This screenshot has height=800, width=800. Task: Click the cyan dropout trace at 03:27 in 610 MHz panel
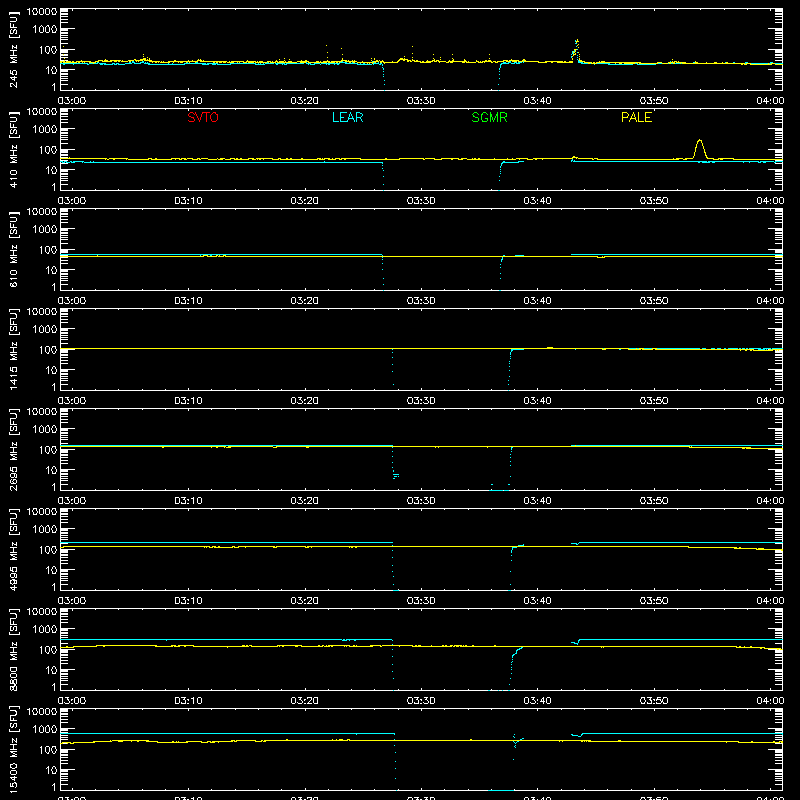click(383, 272)
